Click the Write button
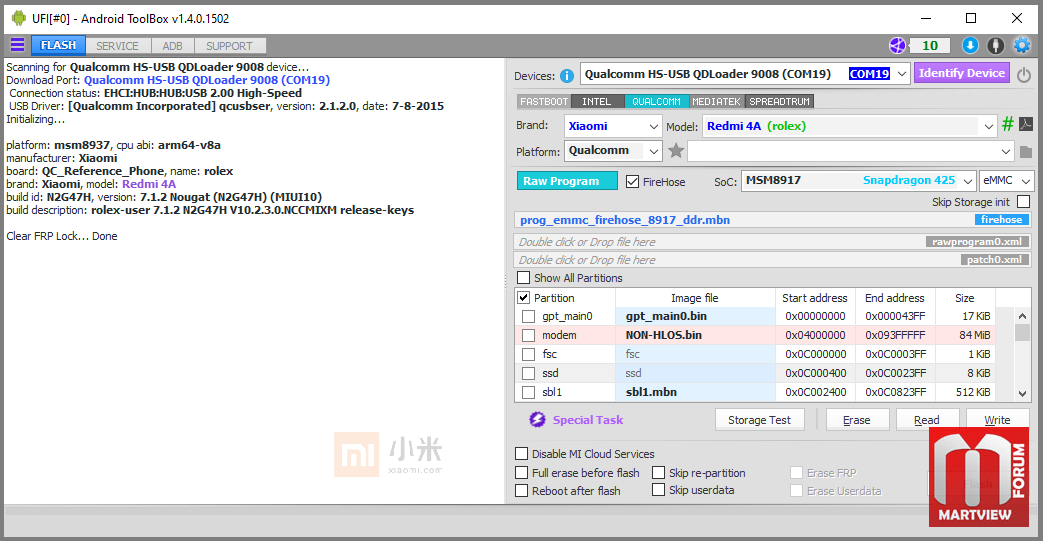The width and height of the screenshot is (1043, 541). click(x=997, y=420)
